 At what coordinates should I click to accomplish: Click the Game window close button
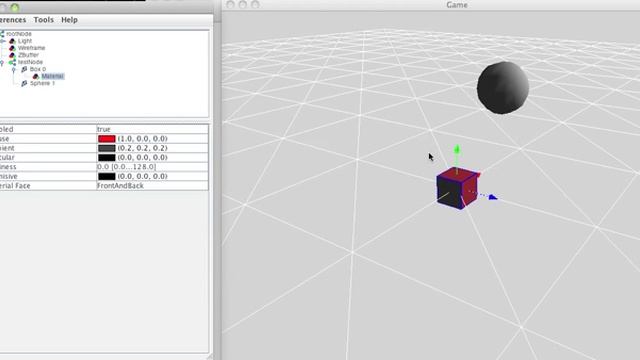point(230,4)
